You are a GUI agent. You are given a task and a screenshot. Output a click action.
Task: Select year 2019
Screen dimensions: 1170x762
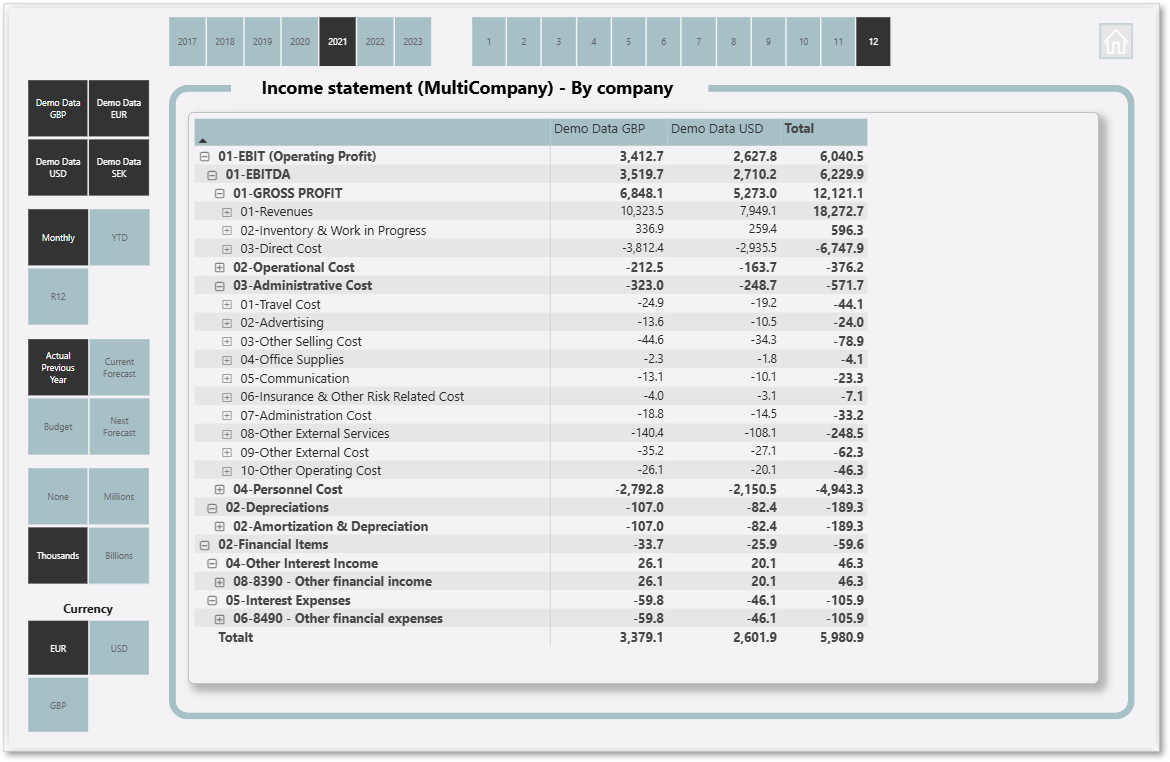click(x=263, y=42)
